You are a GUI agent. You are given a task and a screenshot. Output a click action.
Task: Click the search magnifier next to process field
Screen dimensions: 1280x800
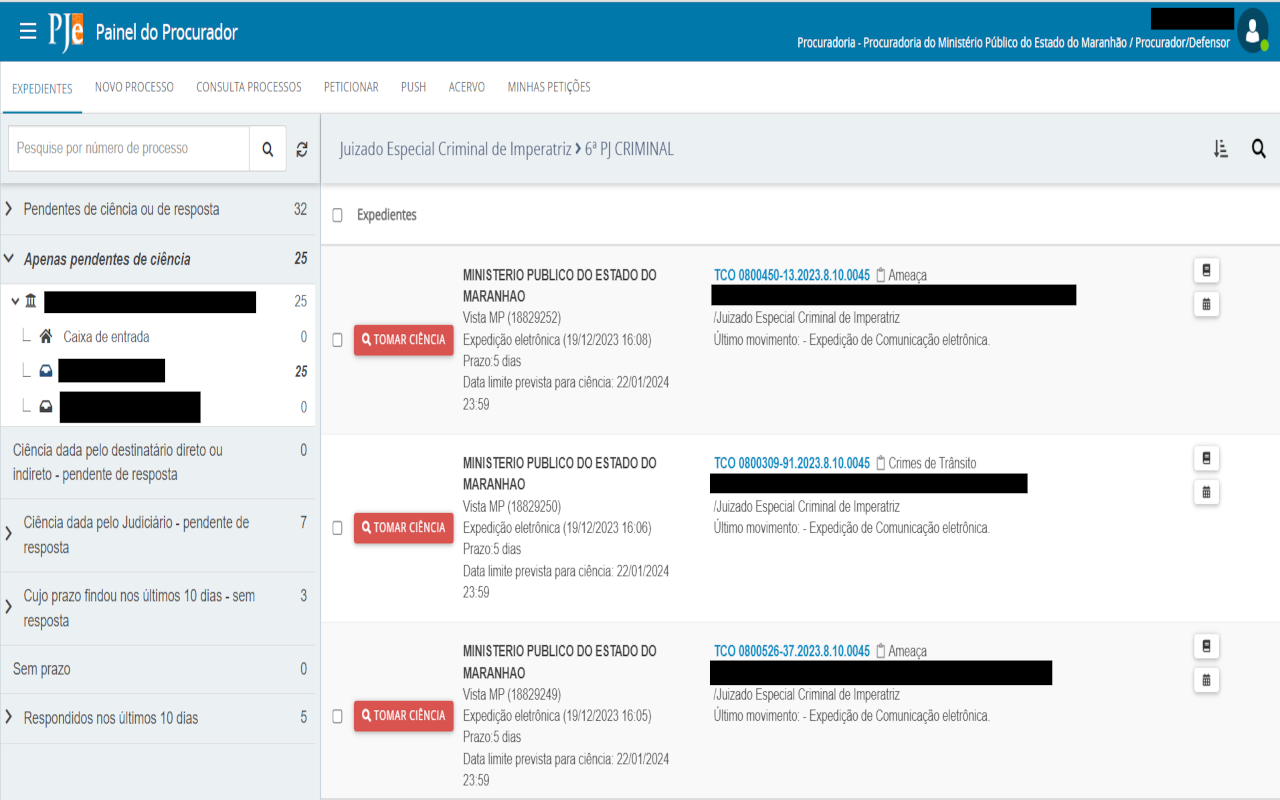(x=268, y=149)
